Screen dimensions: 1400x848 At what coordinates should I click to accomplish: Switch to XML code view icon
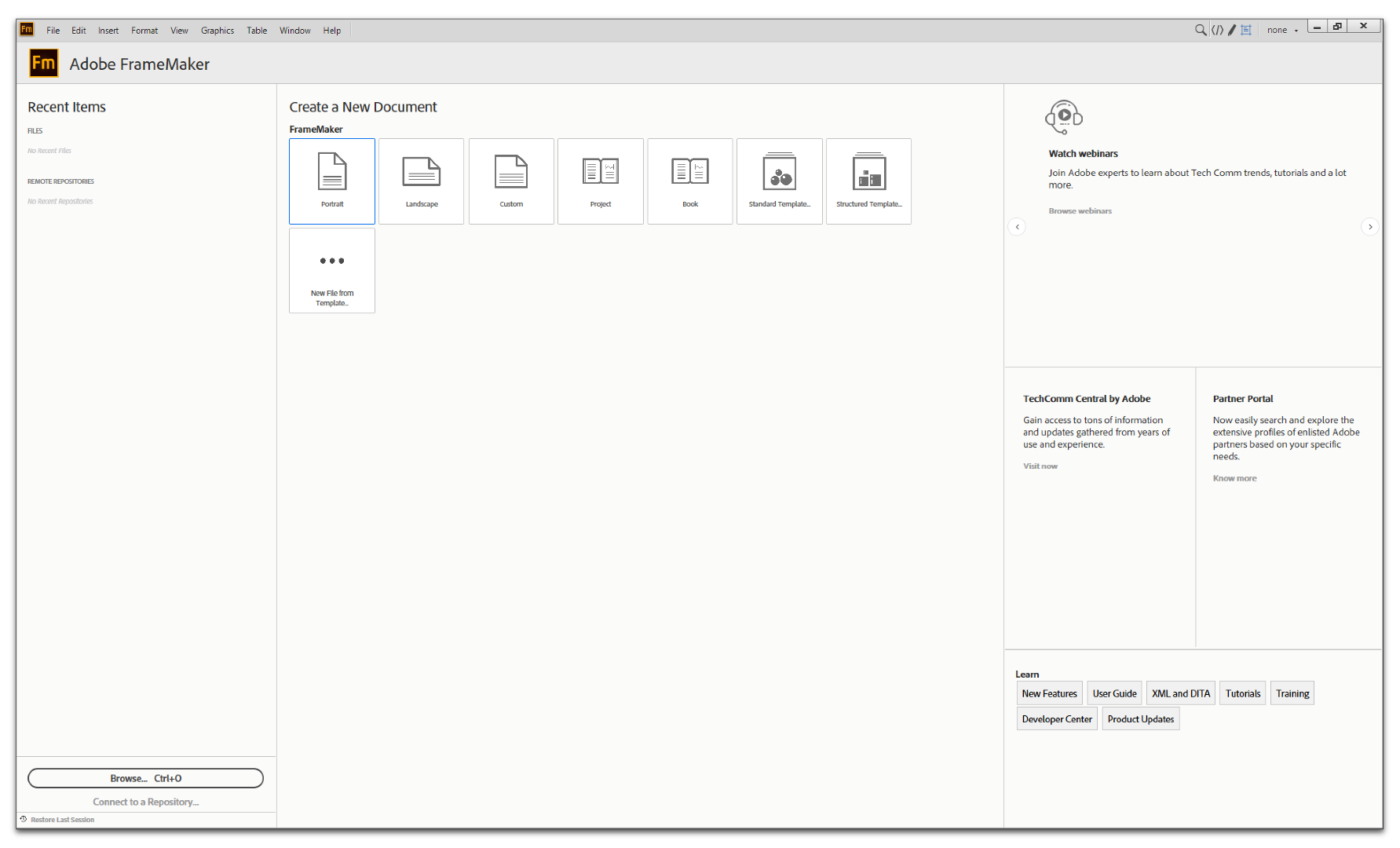(x=1217, y=30)
